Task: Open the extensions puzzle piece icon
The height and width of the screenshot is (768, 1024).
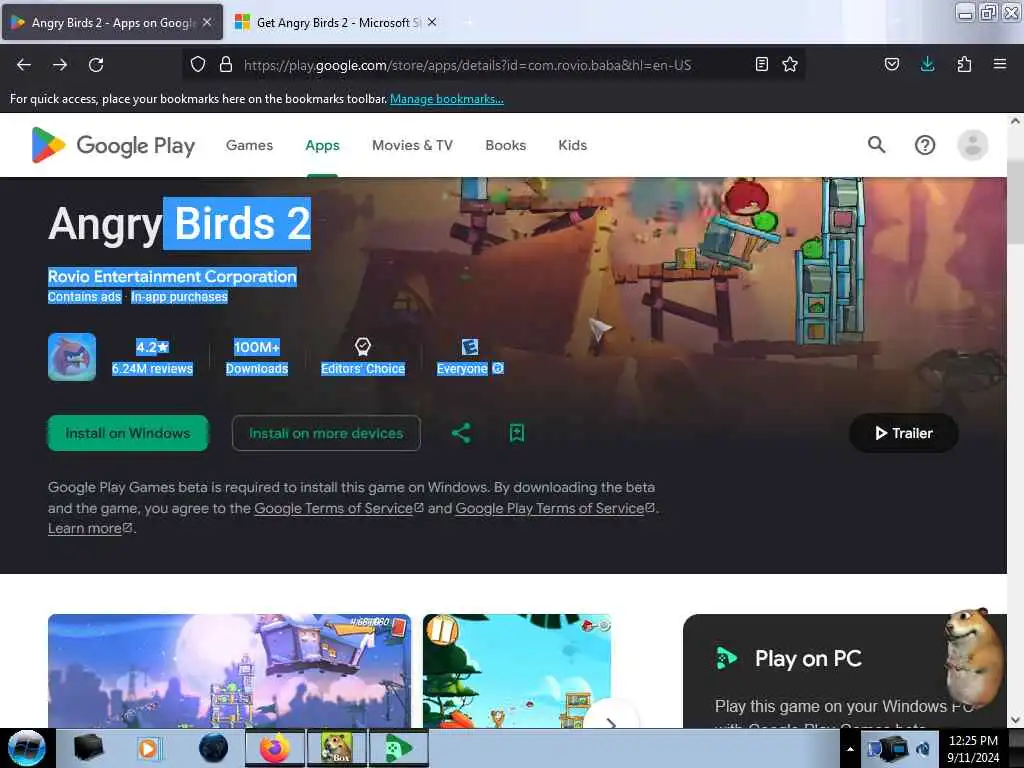Action: pos(964,64)
